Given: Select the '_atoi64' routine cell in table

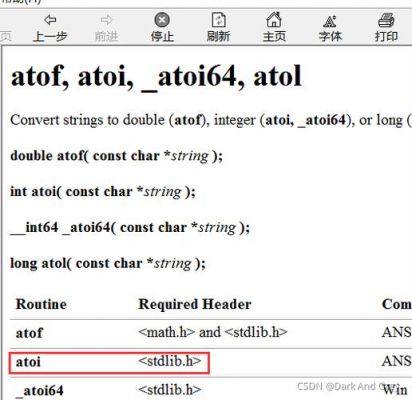Looking at the screenshot, I should pyautogui.click(x=39, y=391).
